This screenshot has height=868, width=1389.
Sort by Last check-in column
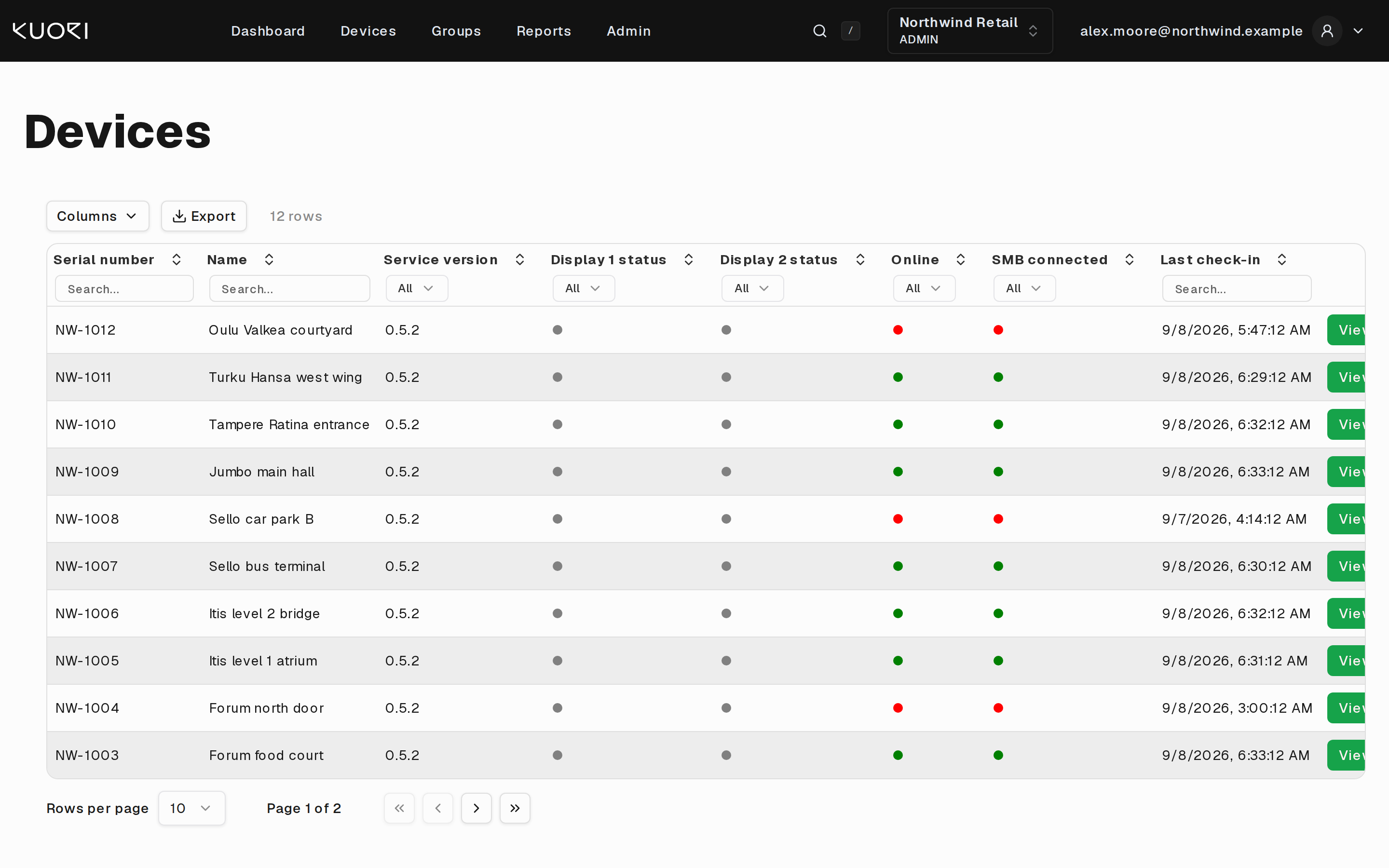point(1282,259)
